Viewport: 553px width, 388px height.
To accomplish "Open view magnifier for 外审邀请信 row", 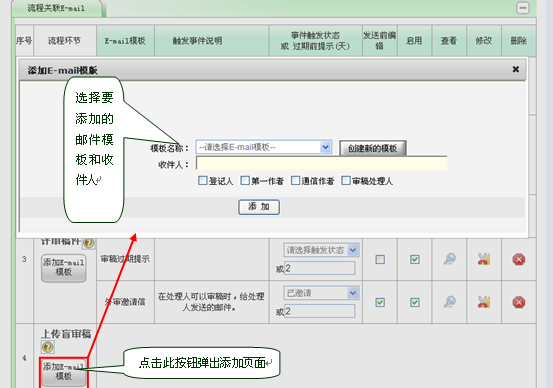I will pyautogui.click(x=449, y=302).
